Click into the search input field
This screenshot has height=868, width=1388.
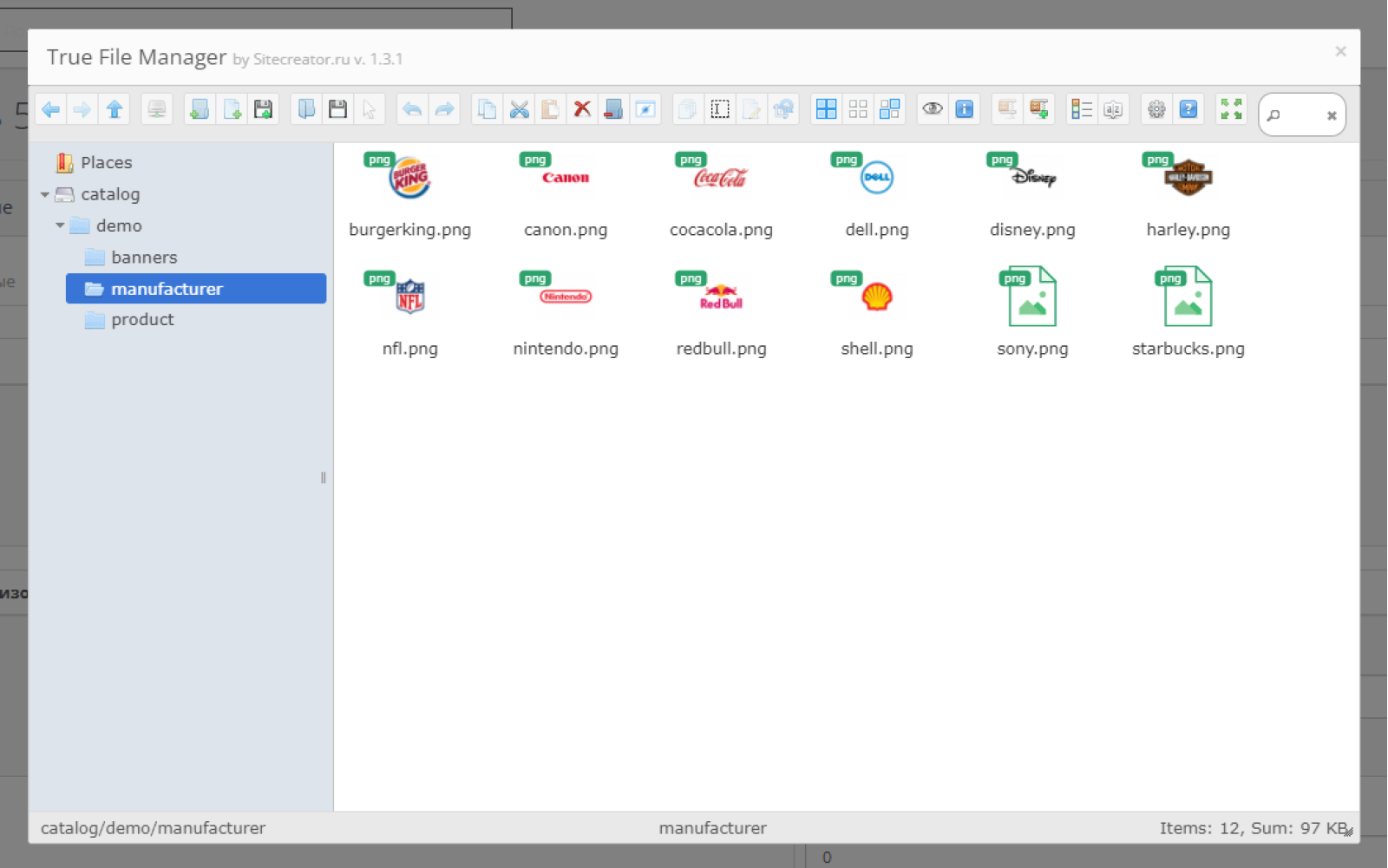pos(1300,114)
